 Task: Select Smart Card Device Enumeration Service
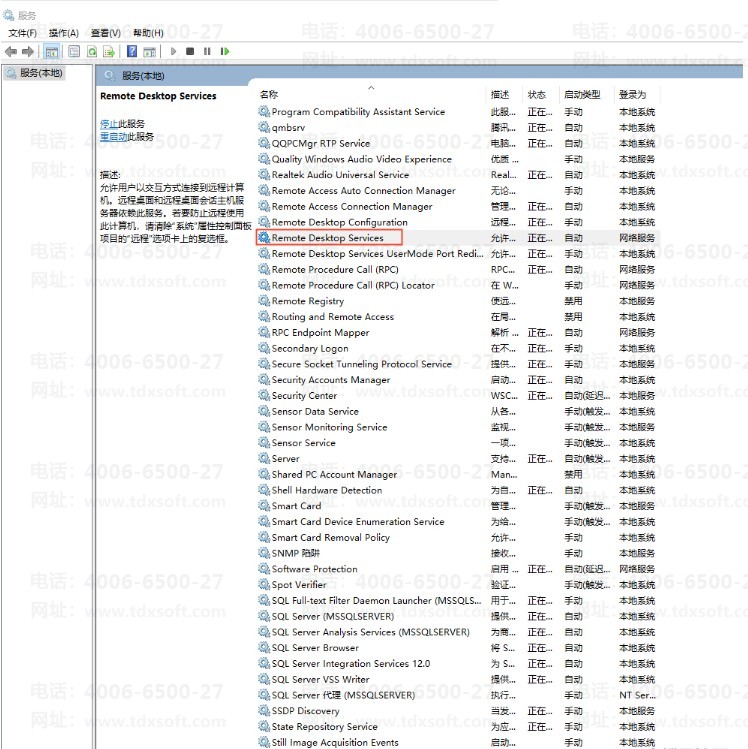[x=459, y=522]
